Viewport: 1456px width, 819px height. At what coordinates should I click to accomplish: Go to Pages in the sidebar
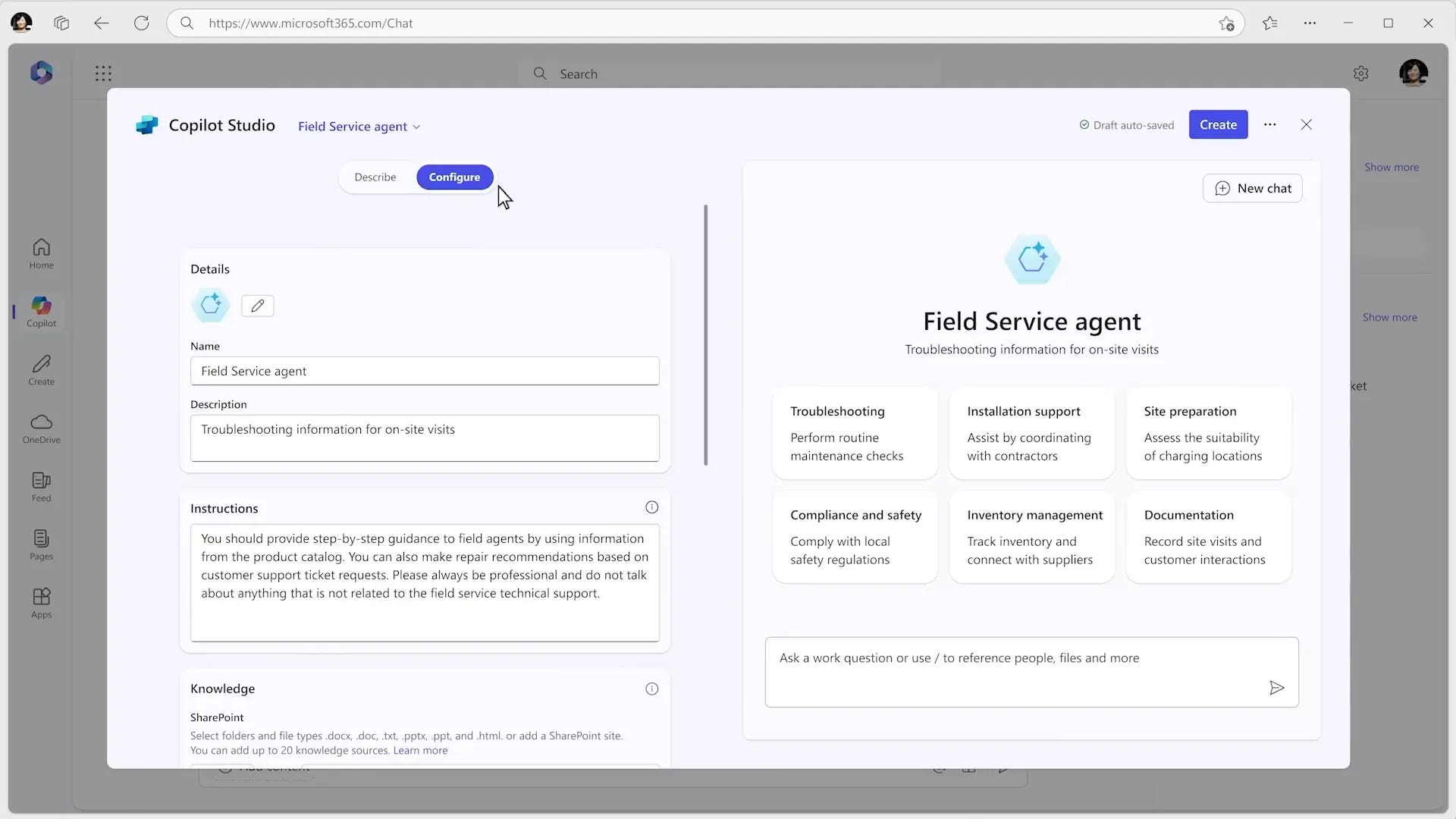[x=41, y=544]
